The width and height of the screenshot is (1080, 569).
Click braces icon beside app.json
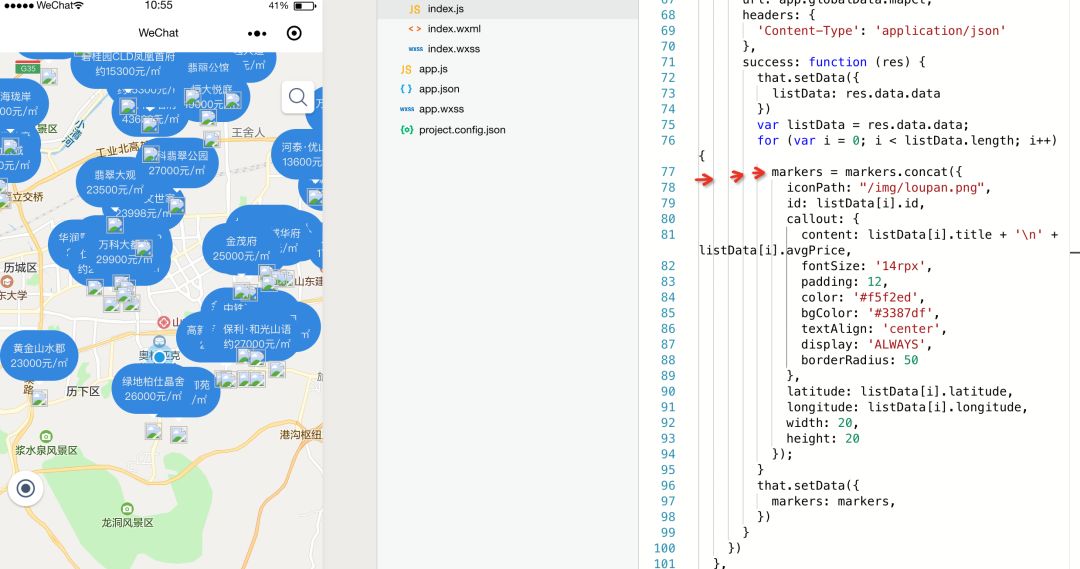(406, 89)
